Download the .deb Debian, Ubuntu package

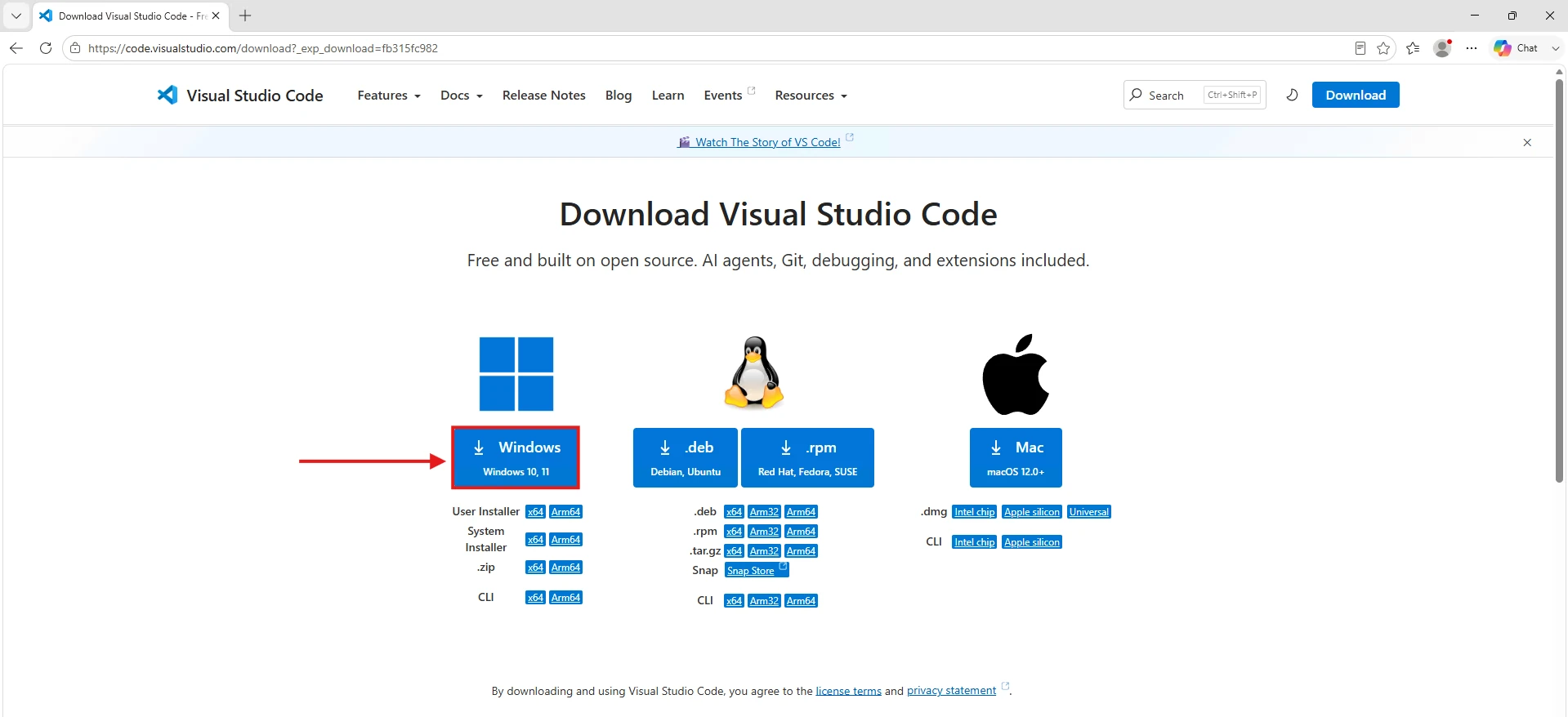pyautogui.click(x=686, y=457)
